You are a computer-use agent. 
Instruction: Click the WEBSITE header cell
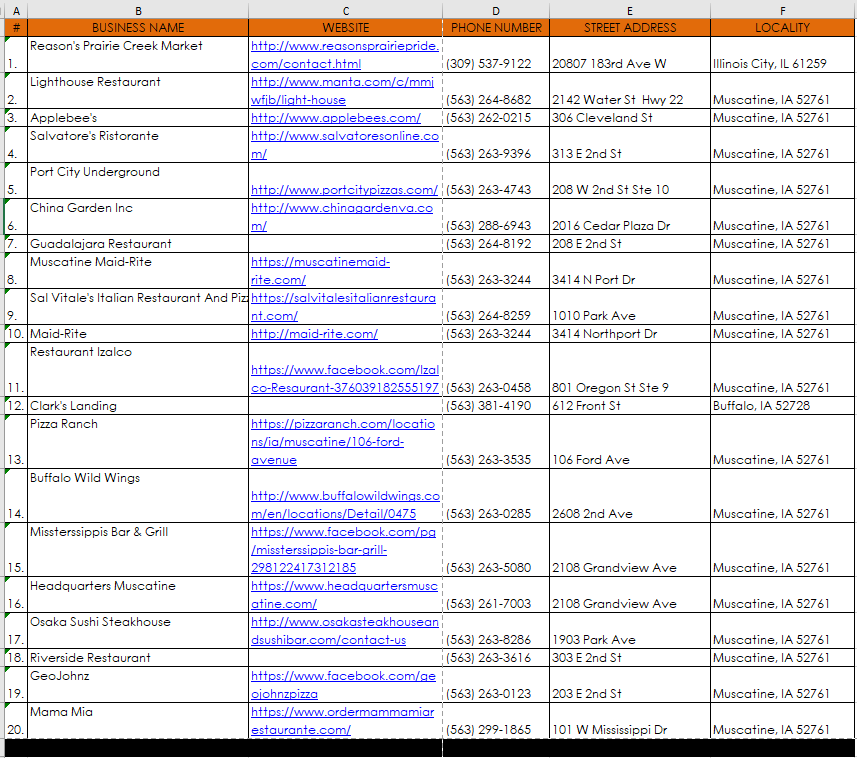tap(345, 27)
